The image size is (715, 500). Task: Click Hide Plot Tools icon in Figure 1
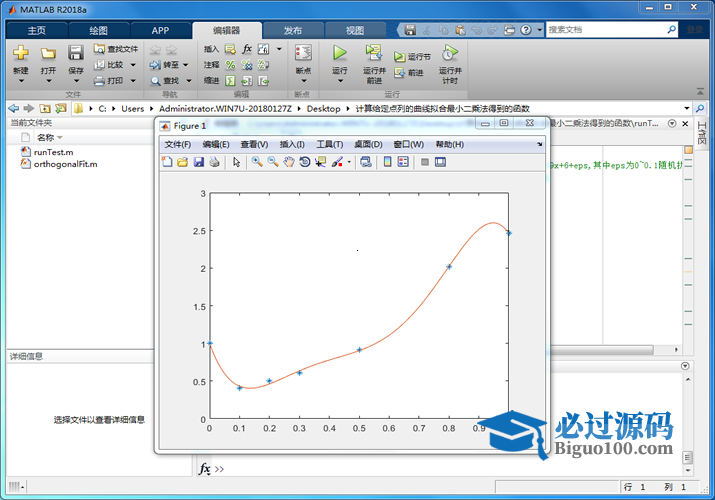(x=425, y=162)
